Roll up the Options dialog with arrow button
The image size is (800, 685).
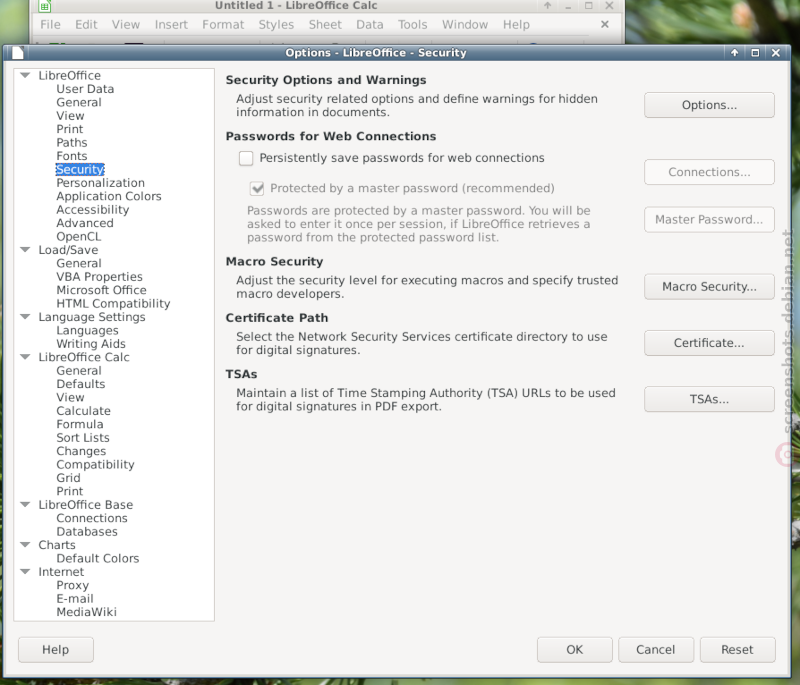(x=735, y=53)
